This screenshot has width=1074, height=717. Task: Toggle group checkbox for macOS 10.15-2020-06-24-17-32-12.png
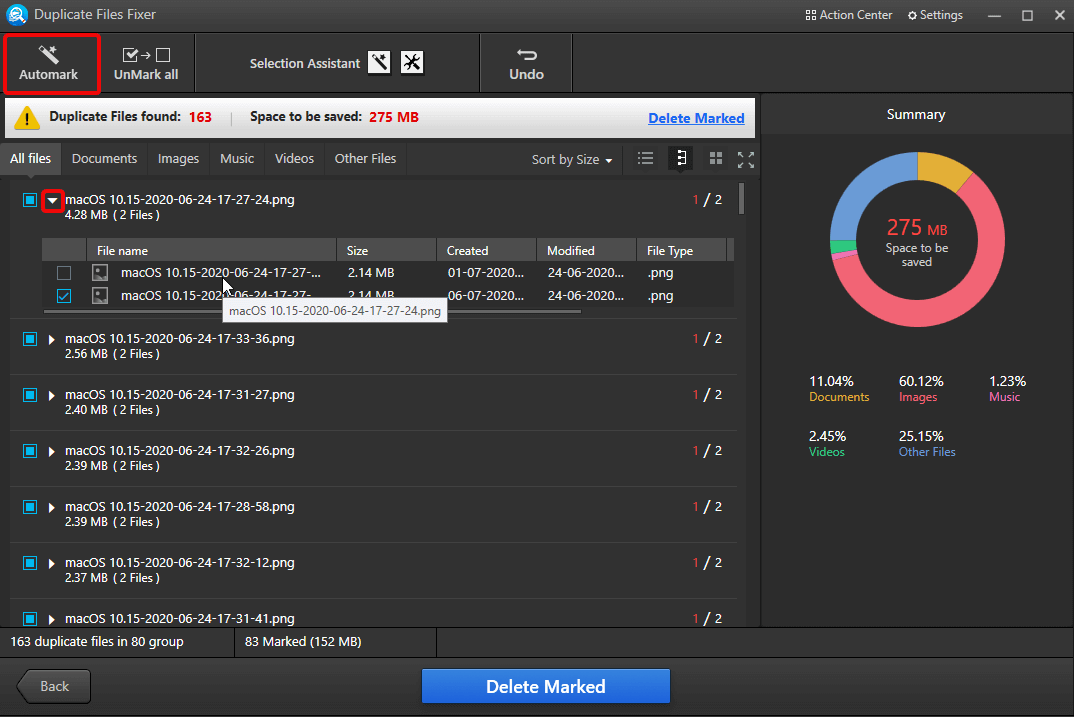click(x=29, y=563)
